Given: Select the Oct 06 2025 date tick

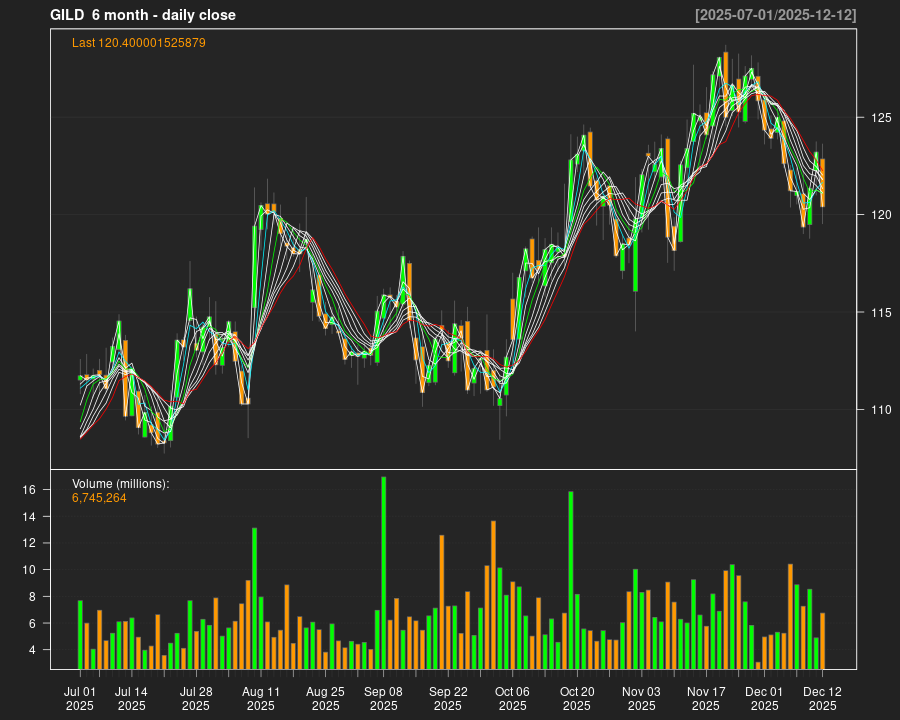Looking at the screenshot, I should [x=512, y=698].
